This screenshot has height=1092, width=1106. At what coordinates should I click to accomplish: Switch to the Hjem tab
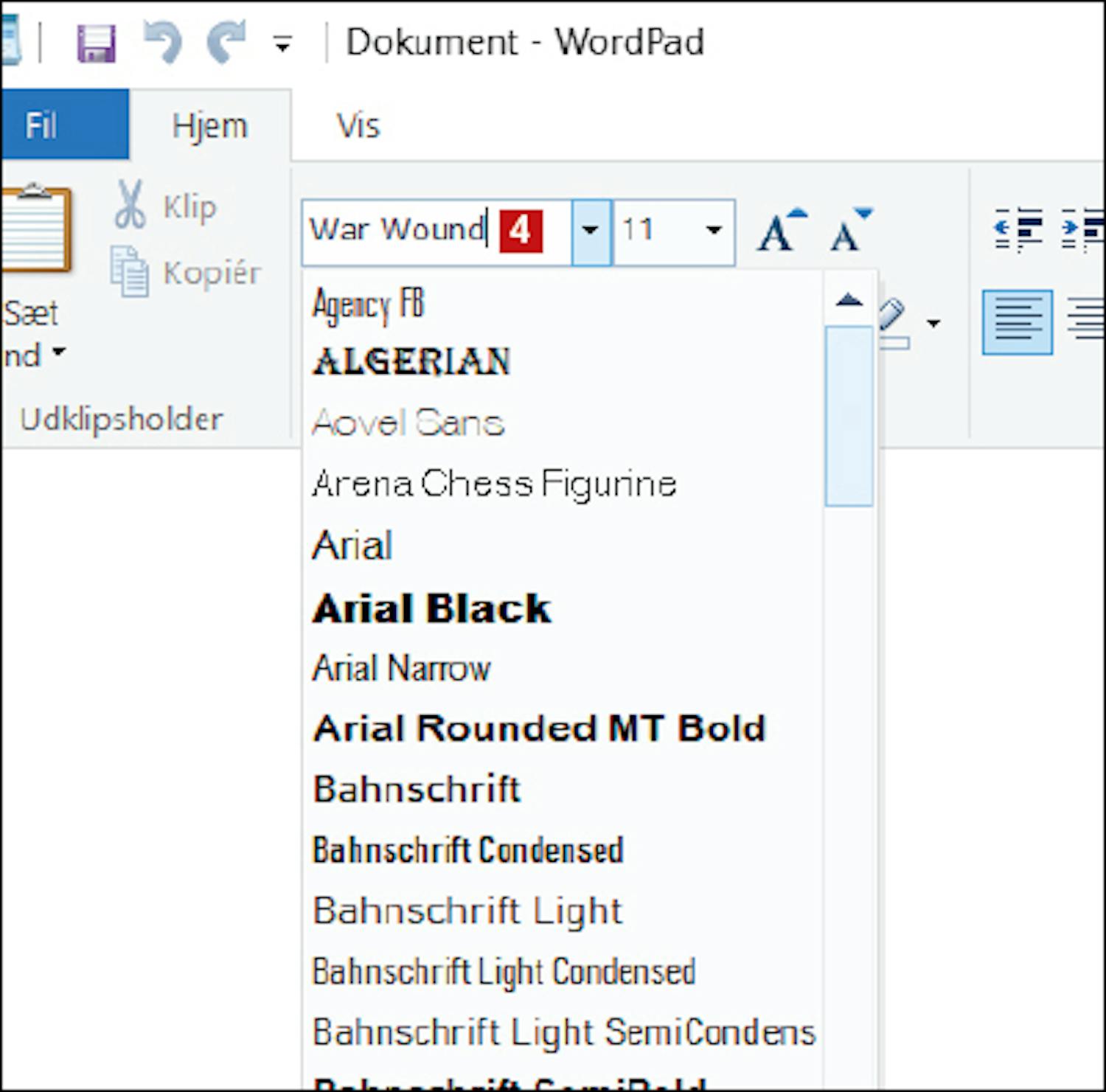[x=210, y=125]
